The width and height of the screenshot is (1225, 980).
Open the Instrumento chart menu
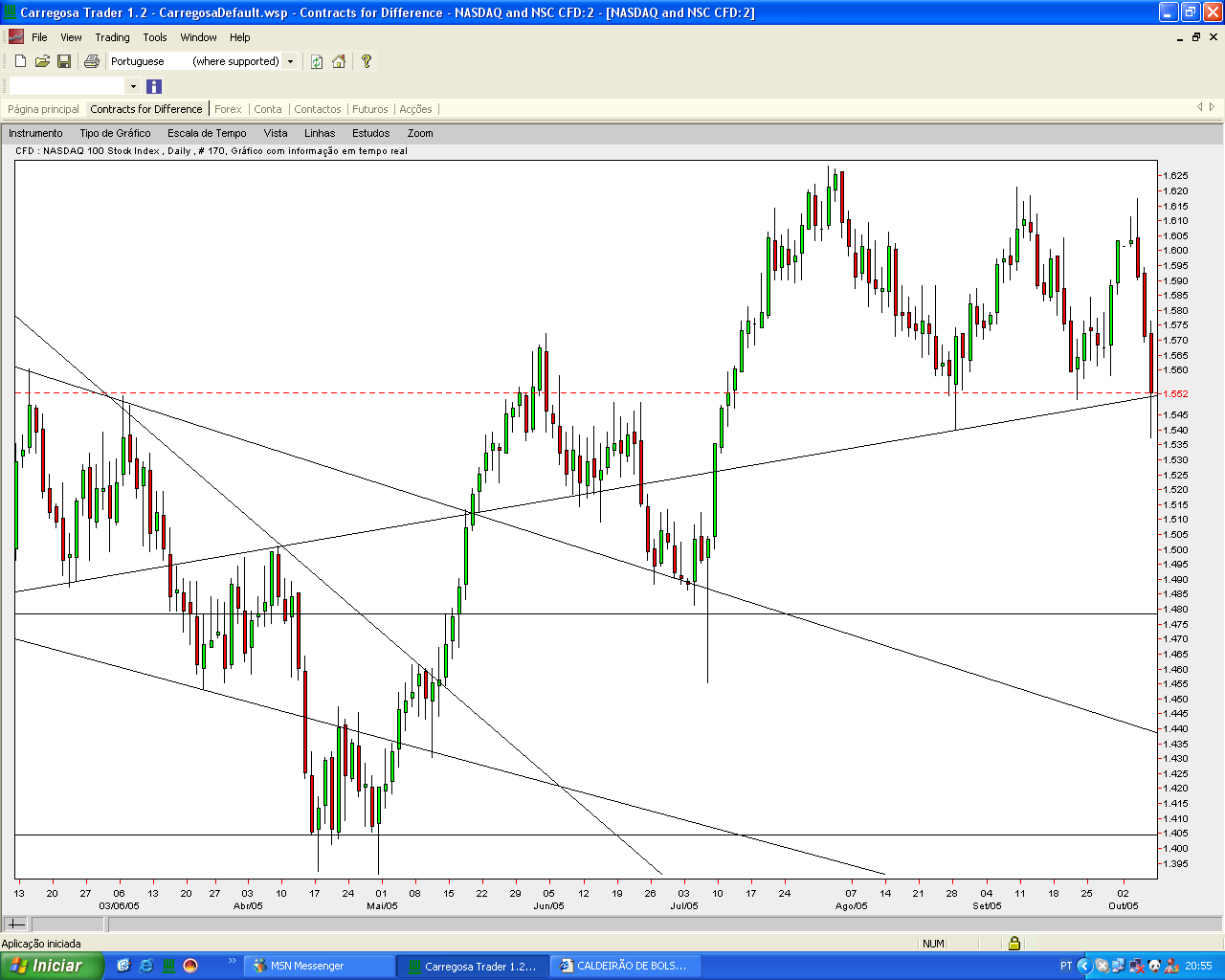(x=35, y=133)
